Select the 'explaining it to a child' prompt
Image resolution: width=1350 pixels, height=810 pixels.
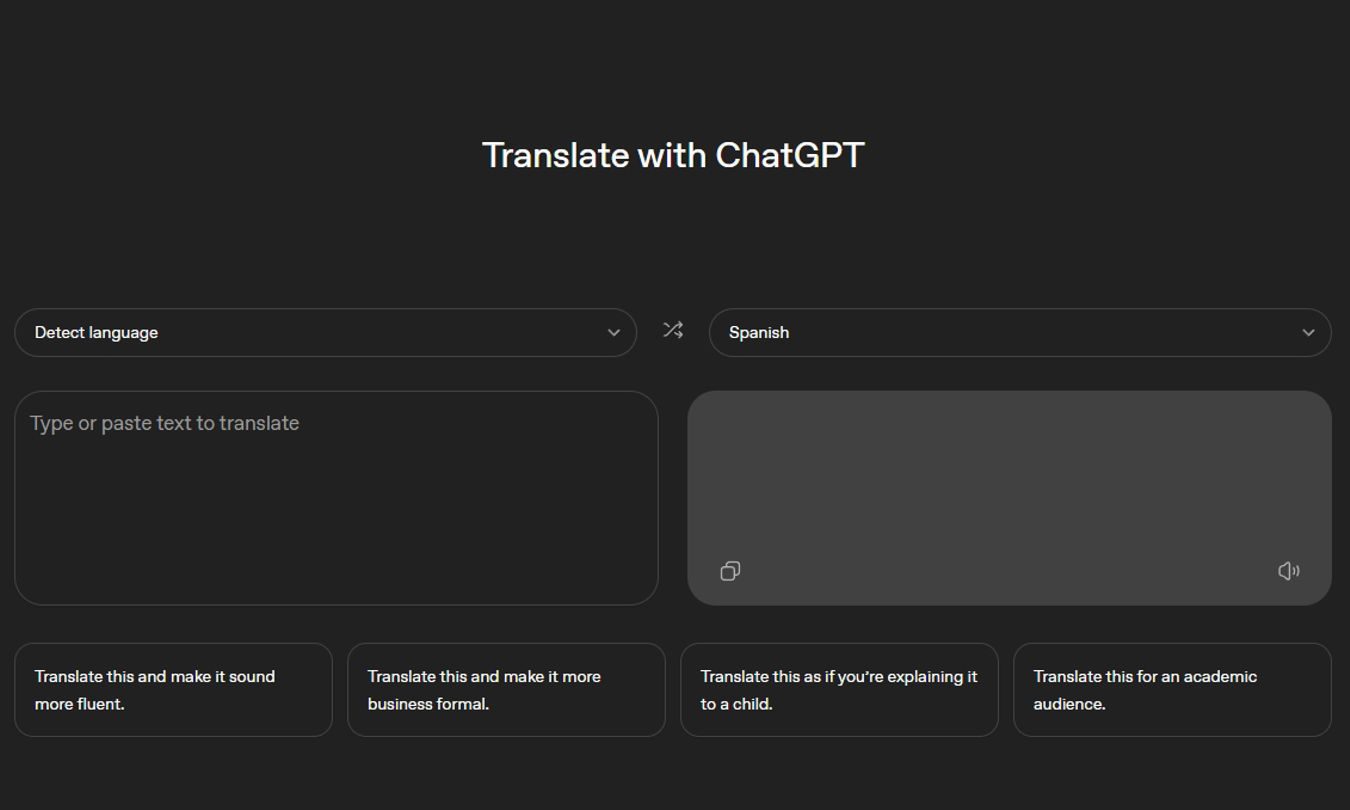pos(839,690)
